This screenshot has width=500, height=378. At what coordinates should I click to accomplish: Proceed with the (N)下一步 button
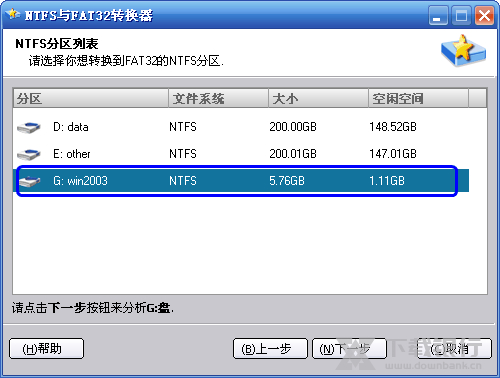coord(349,349)
